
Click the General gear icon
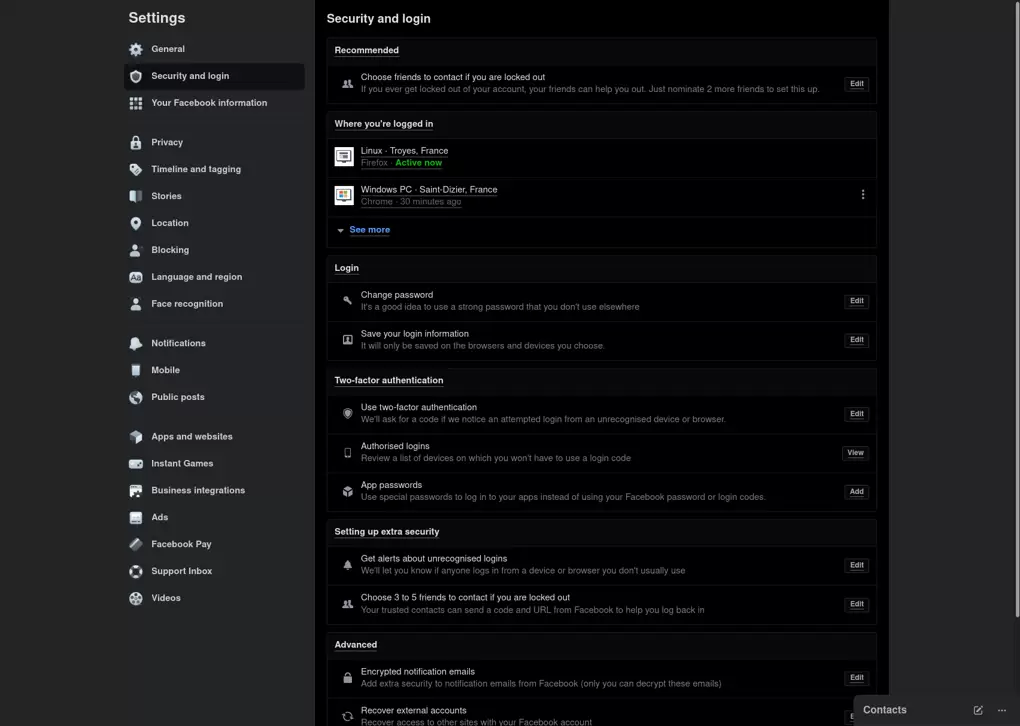click(x=135, y=49)
